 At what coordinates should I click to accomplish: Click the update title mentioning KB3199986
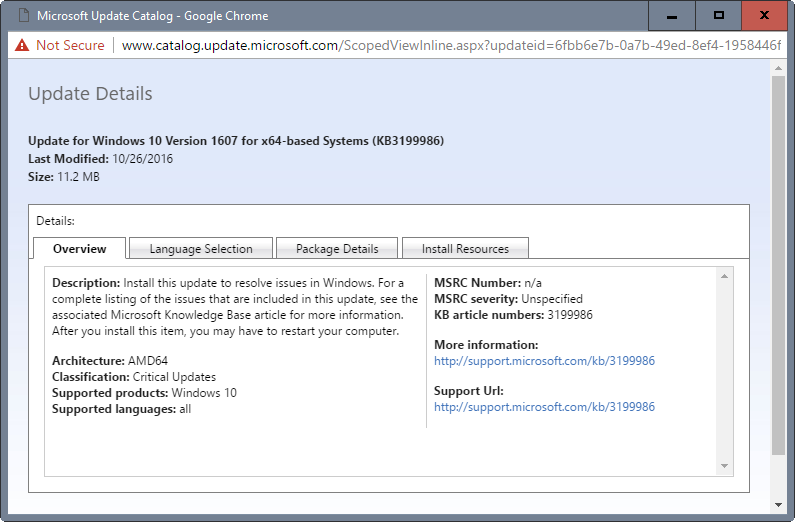[x=236, y=141]
